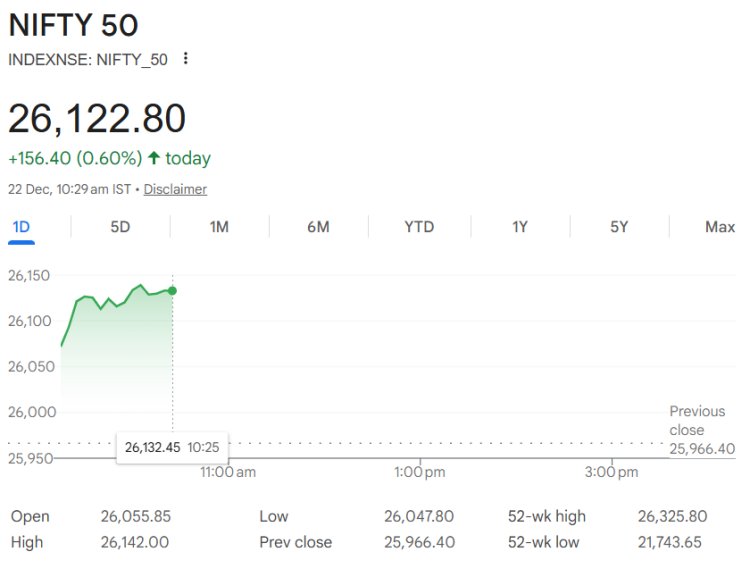Select the Max time range

(x=719, y=227)
